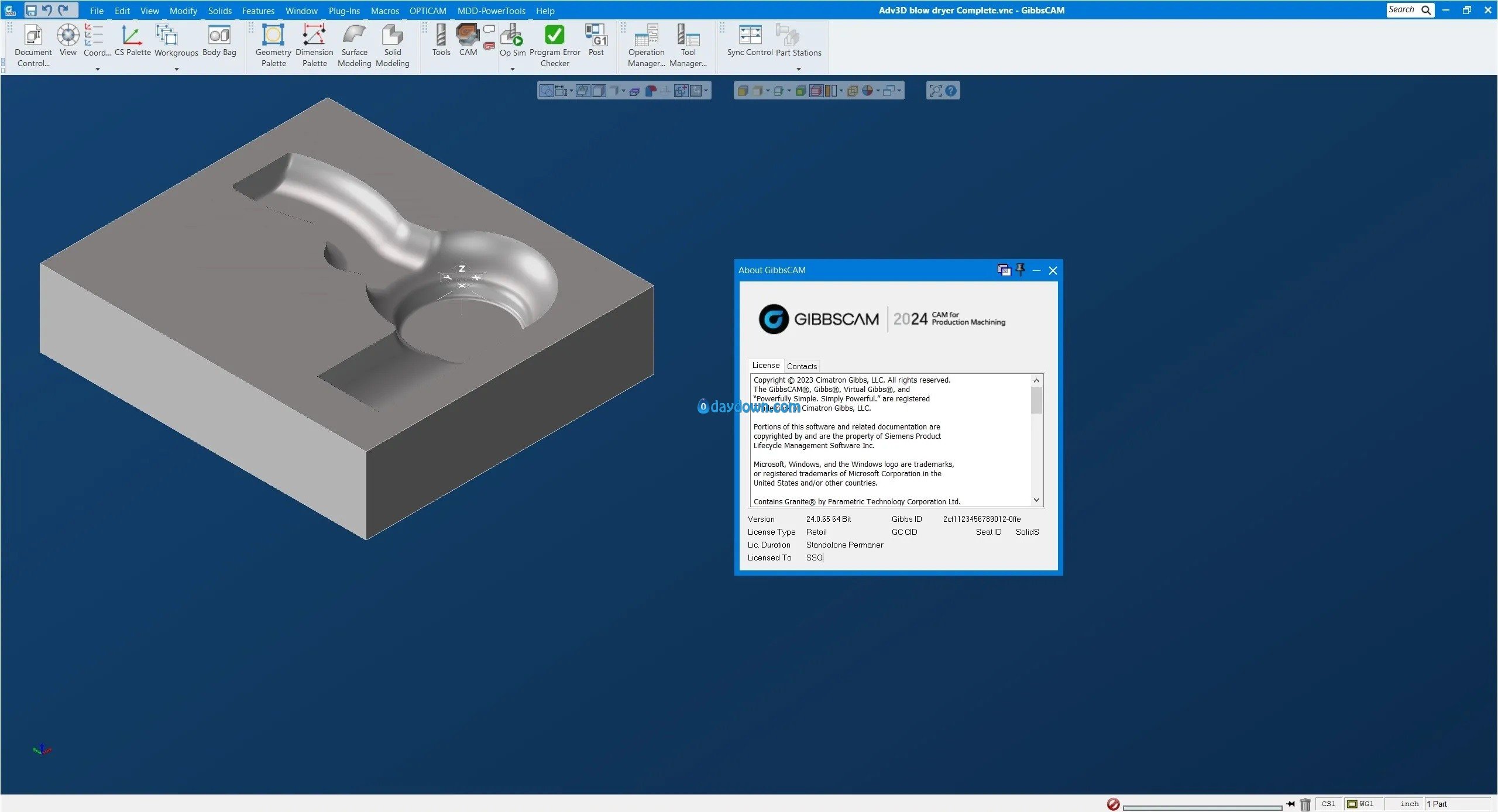Viewport: 1498px width, 812px height.
Task: Expand the translucent cube dropdown arrow
Action: pyautogui.click(x=768, y=91)
